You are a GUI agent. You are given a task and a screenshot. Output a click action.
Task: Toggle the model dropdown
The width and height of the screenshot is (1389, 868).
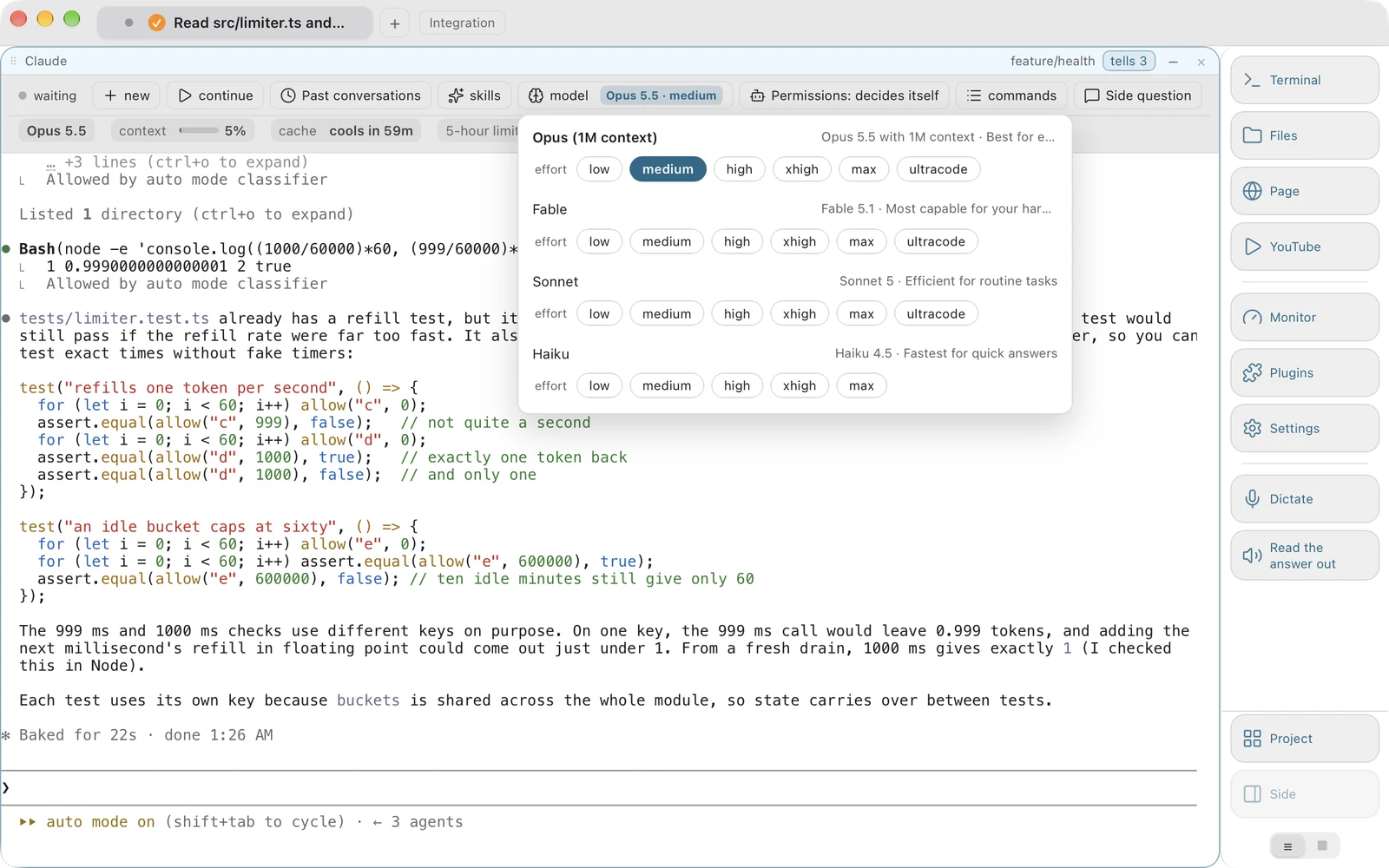(625, 95)
